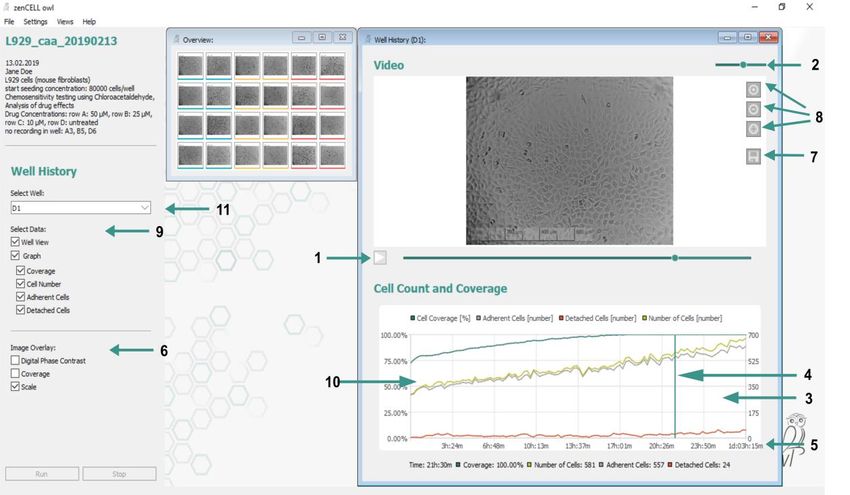Uncheck the Adherent Cells checkbox
Image resolution: width=850 pixels, height=495 pixels.
coord(21,297)
